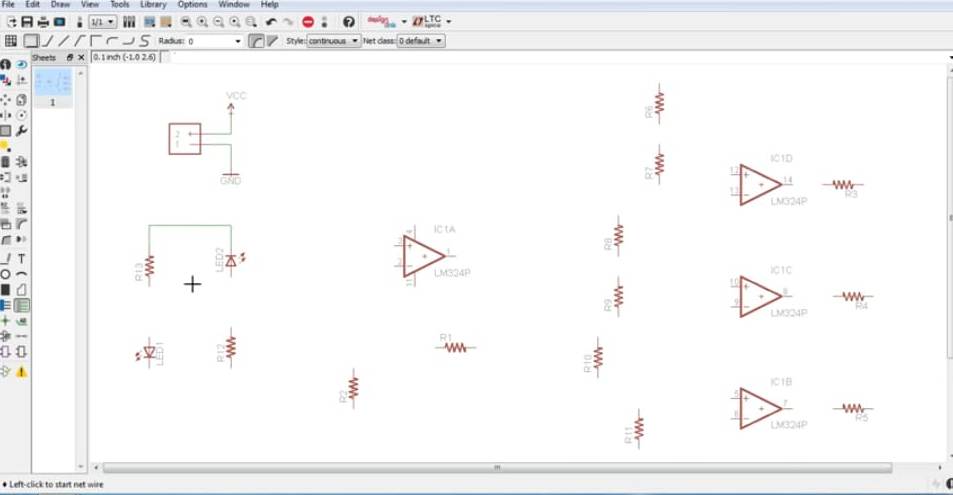The height and width of the screenshot is (495, 953).
Task: Open the Edit menu
Action: pyautogui.click(x=33, y=4)
